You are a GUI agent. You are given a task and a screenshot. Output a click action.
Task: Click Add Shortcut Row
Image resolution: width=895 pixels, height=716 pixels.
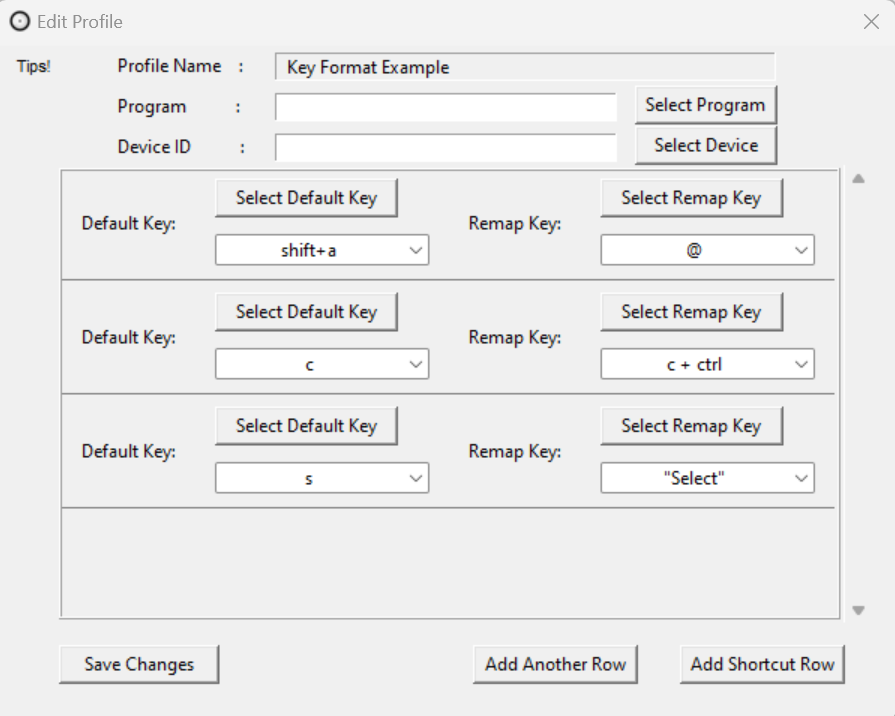click(762, 663)
